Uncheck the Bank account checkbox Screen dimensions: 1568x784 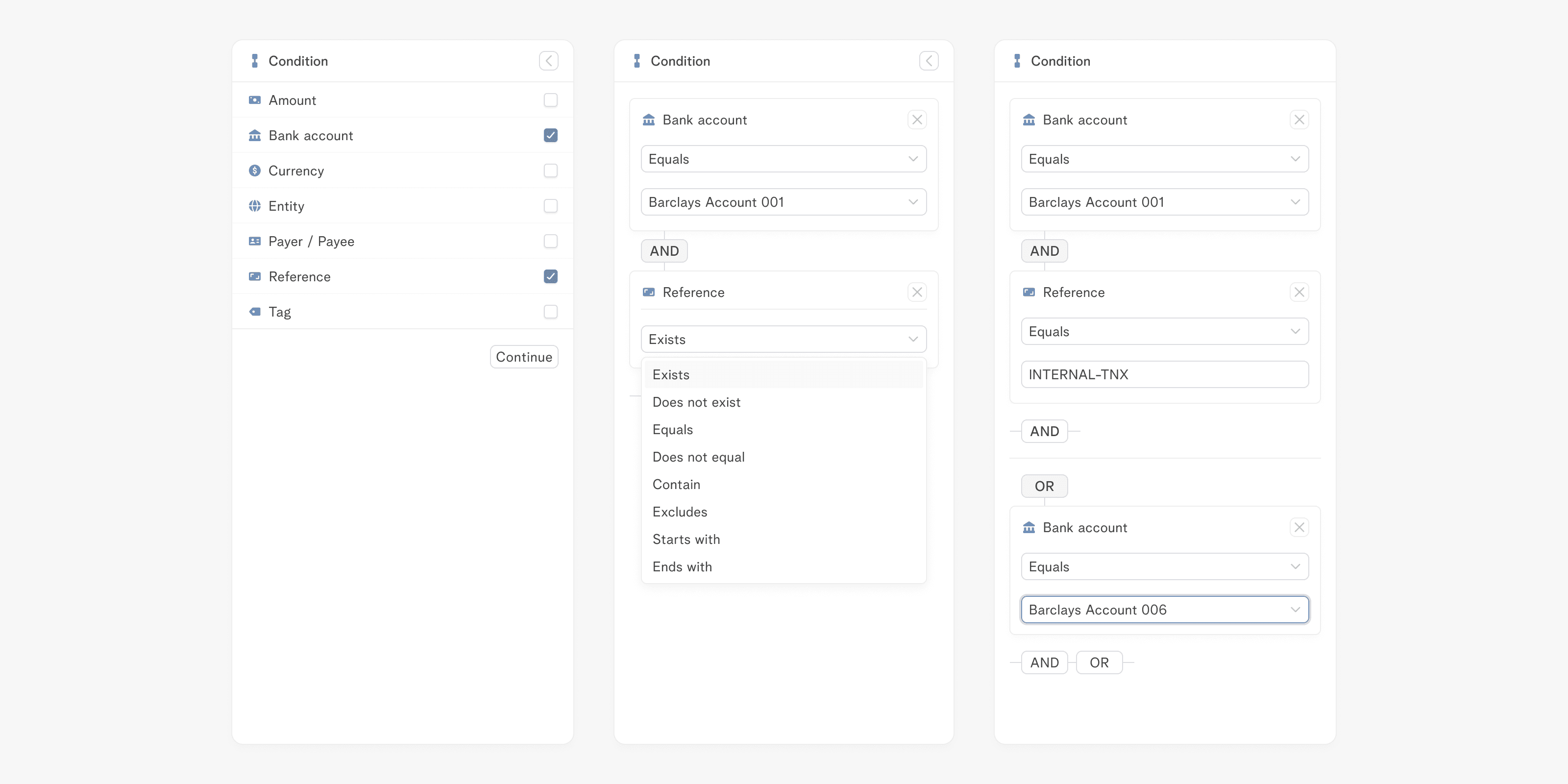click(x=550, y=135)
